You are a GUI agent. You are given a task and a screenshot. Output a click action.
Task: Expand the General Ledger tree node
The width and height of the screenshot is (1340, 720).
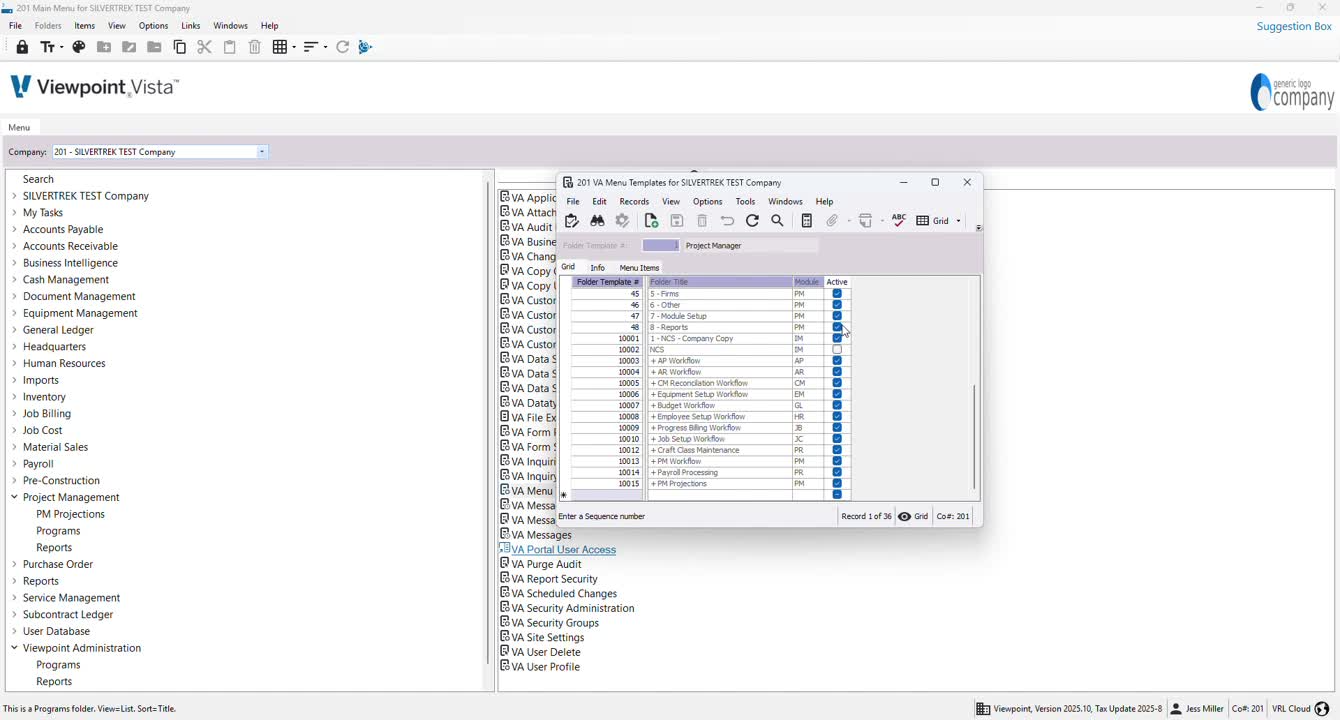pos(14,330)
